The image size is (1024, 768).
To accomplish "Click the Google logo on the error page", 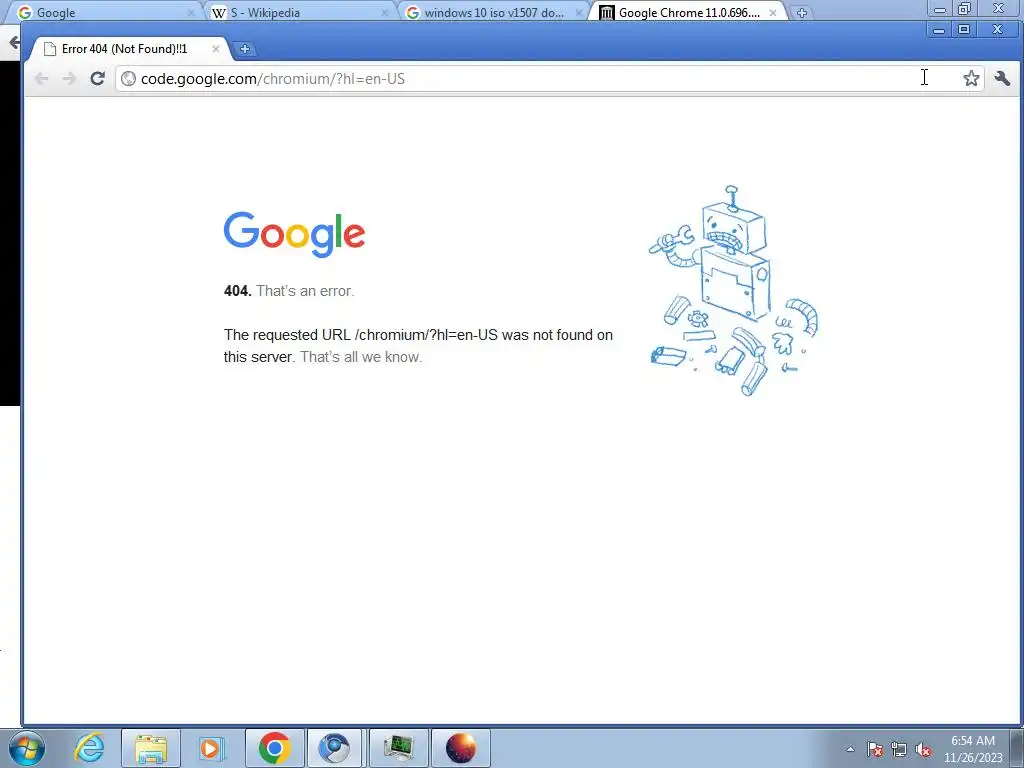I will pyautogui.click(x=295, y=234).
